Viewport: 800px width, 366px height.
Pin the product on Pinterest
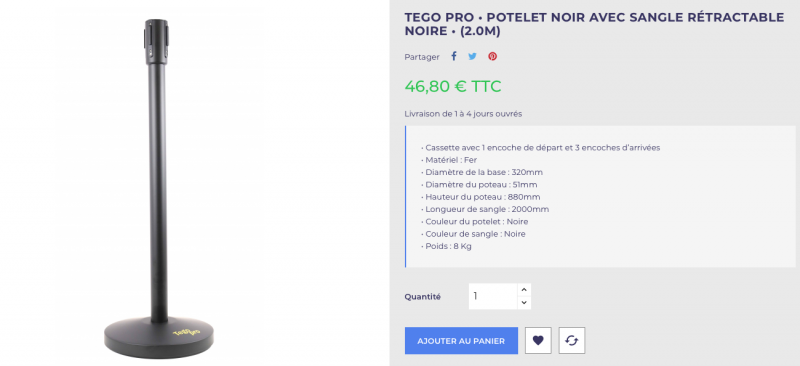click(x=492, y=57)
